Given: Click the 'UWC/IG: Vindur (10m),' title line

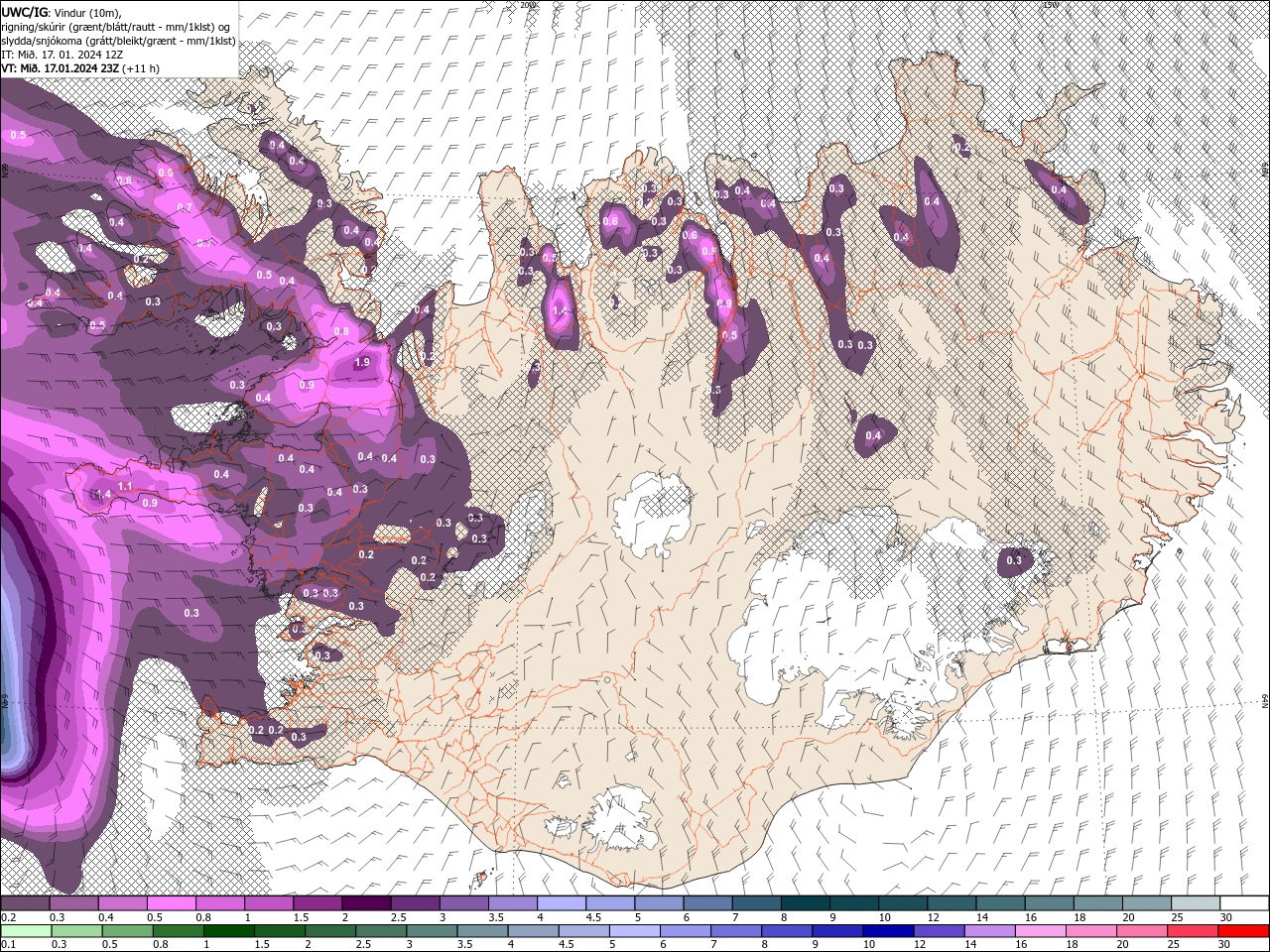Looking at the screenshot, I should (62, 12).
